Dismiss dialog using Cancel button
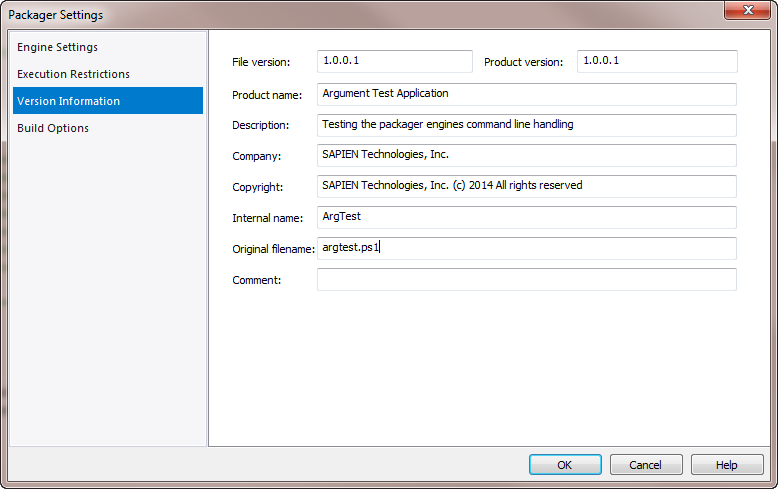The image size is (778, 489). pyautogui.click(x=646, y=465)
